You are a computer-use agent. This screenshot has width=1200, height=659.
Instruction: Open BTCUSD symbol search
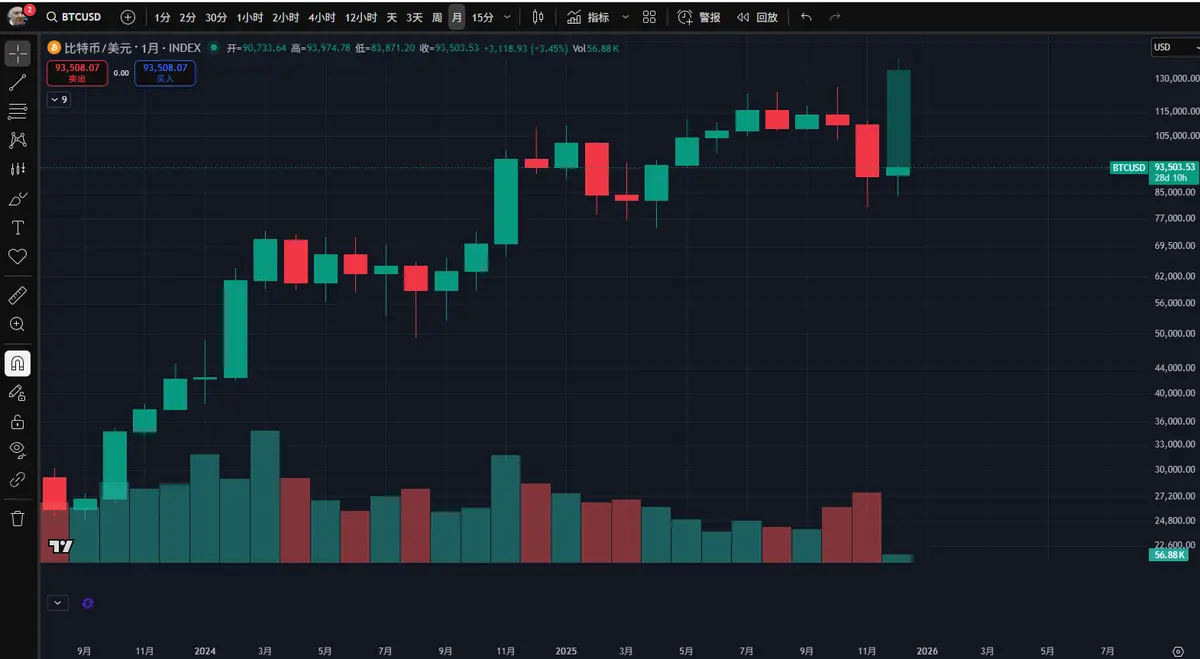[x=75, y=17]
